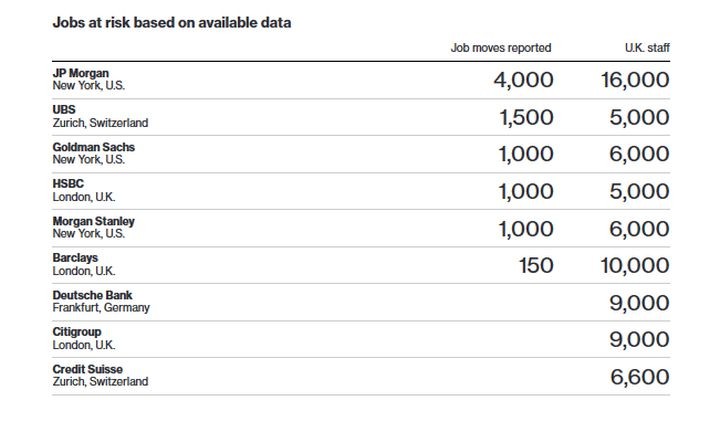710x422 pixels.
Task: Click Barclays' 10,000 U.K. staff value
Action: (635, 266)
